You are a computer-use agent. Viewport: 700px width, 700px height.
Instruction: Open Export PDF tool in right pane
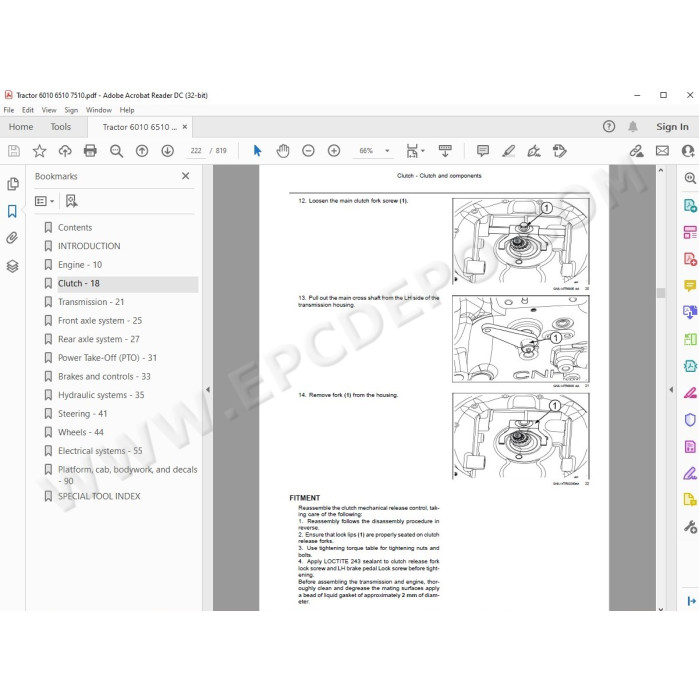690,206
